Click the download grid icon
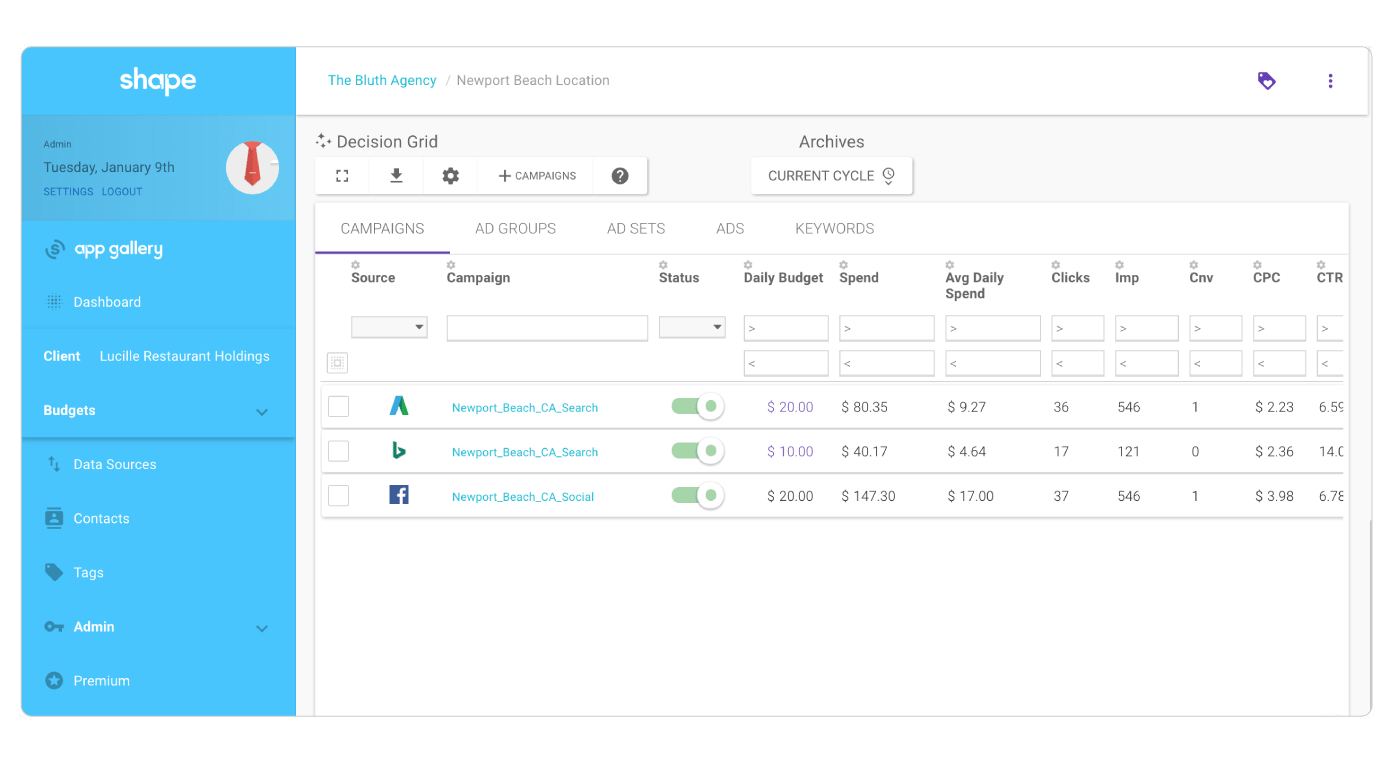Screen dimensions: 1396x762 pyautogui.click(x=396, y=176)
